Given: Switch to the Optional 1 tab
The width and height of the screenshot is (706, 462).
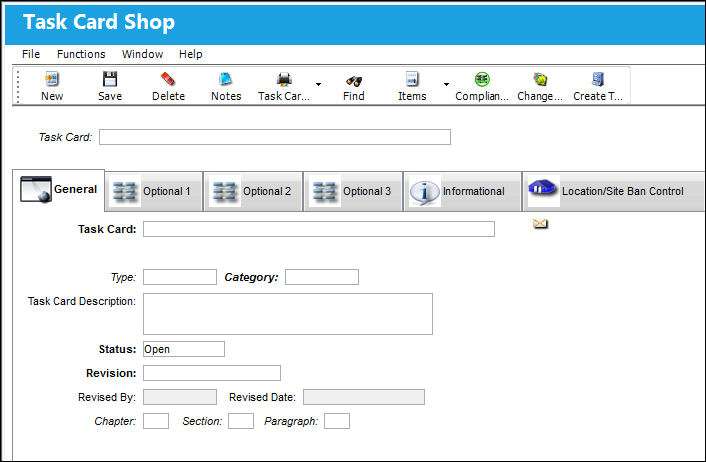Looking at the screenshot, I should (154, 191).
